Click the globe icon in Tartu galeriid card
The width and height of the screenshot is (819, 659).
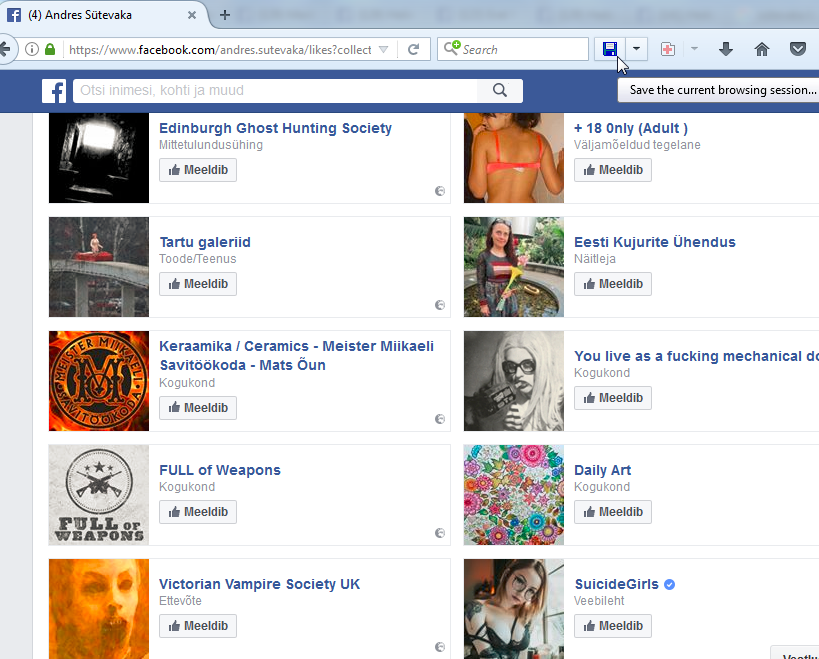(440, 305)
